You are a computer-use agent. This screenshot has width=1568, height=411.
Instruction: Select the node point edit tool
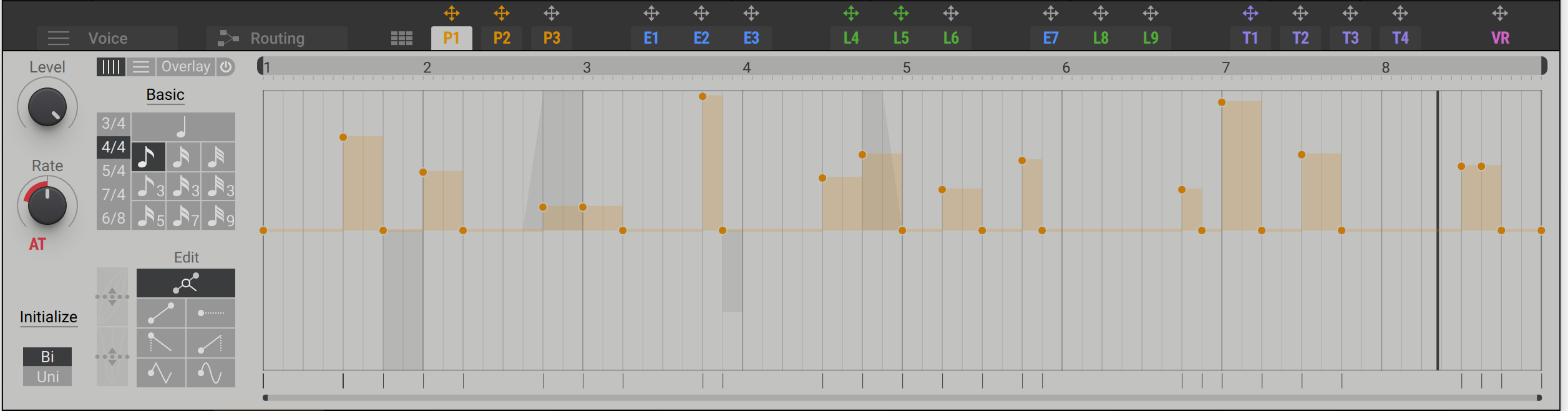(185, 284)
